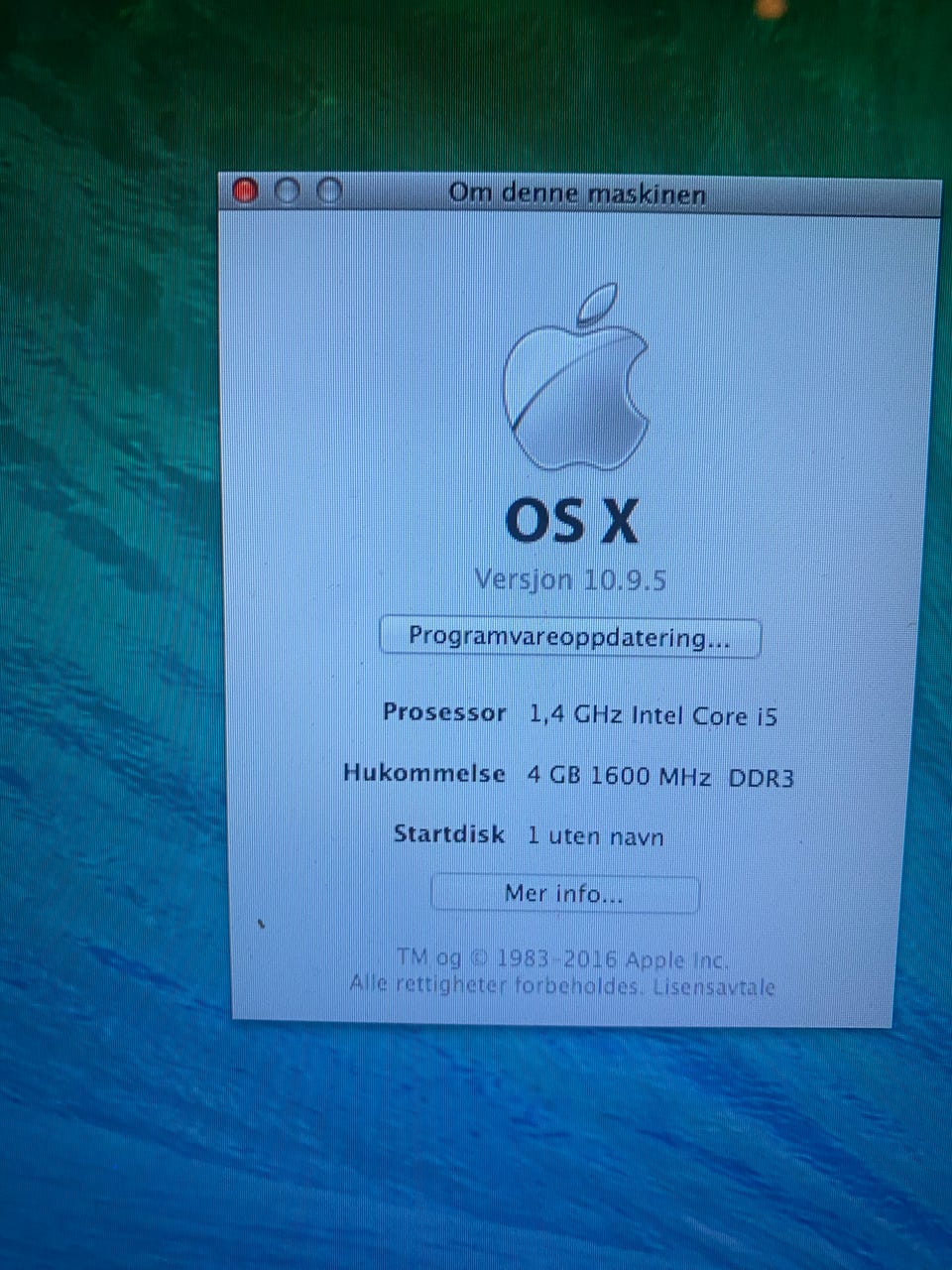The height and width of the screenshot is (1270, 952).
Task: Click the Programvareoppdatering… button
Action: (569, 637)
